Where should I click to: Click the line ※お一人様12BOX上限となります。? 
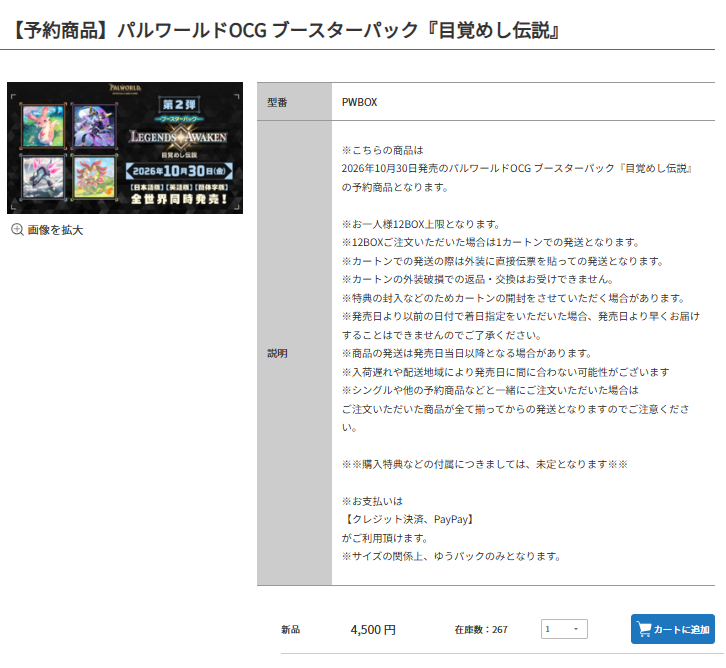421,225
